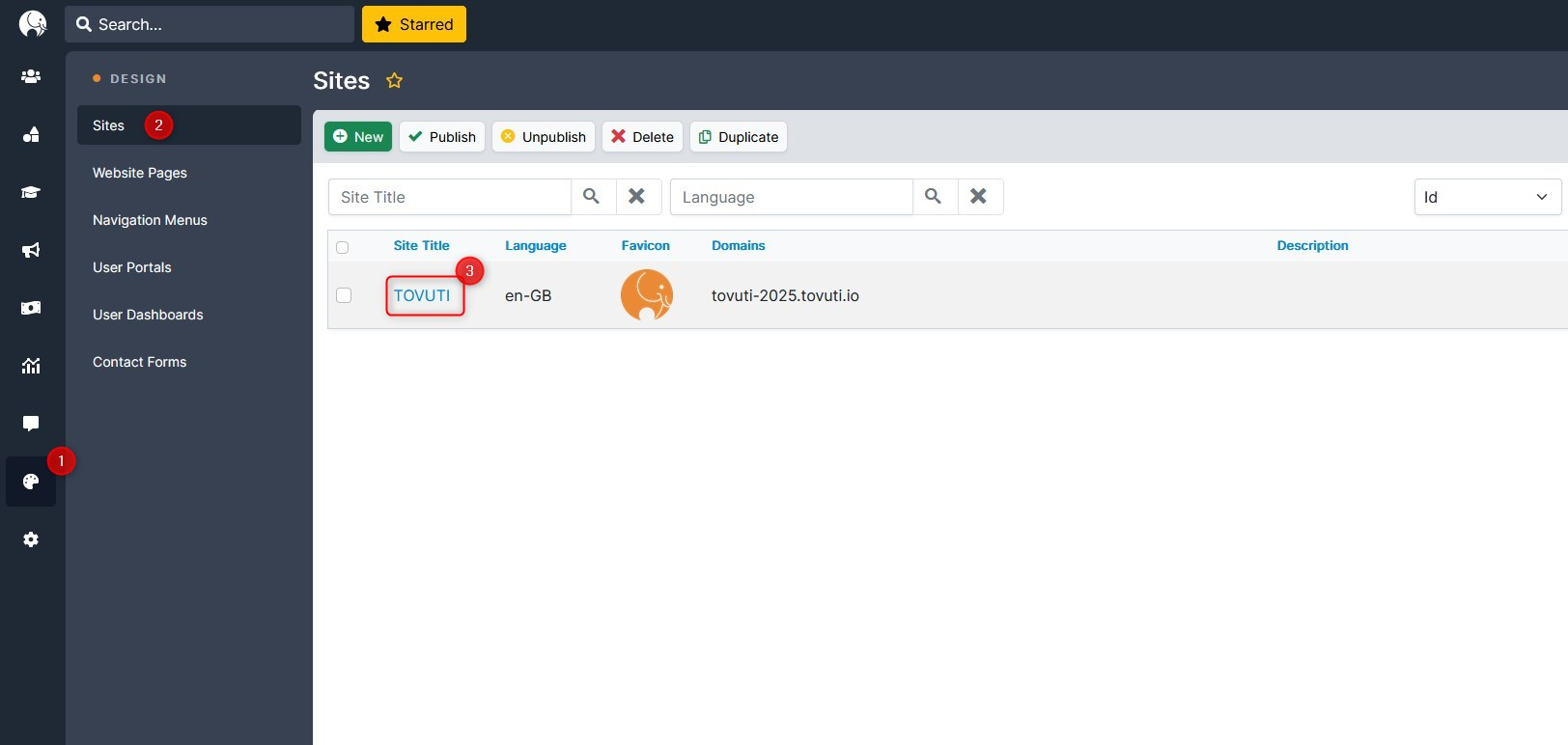Open Website Pages menu item

point(140,173)
